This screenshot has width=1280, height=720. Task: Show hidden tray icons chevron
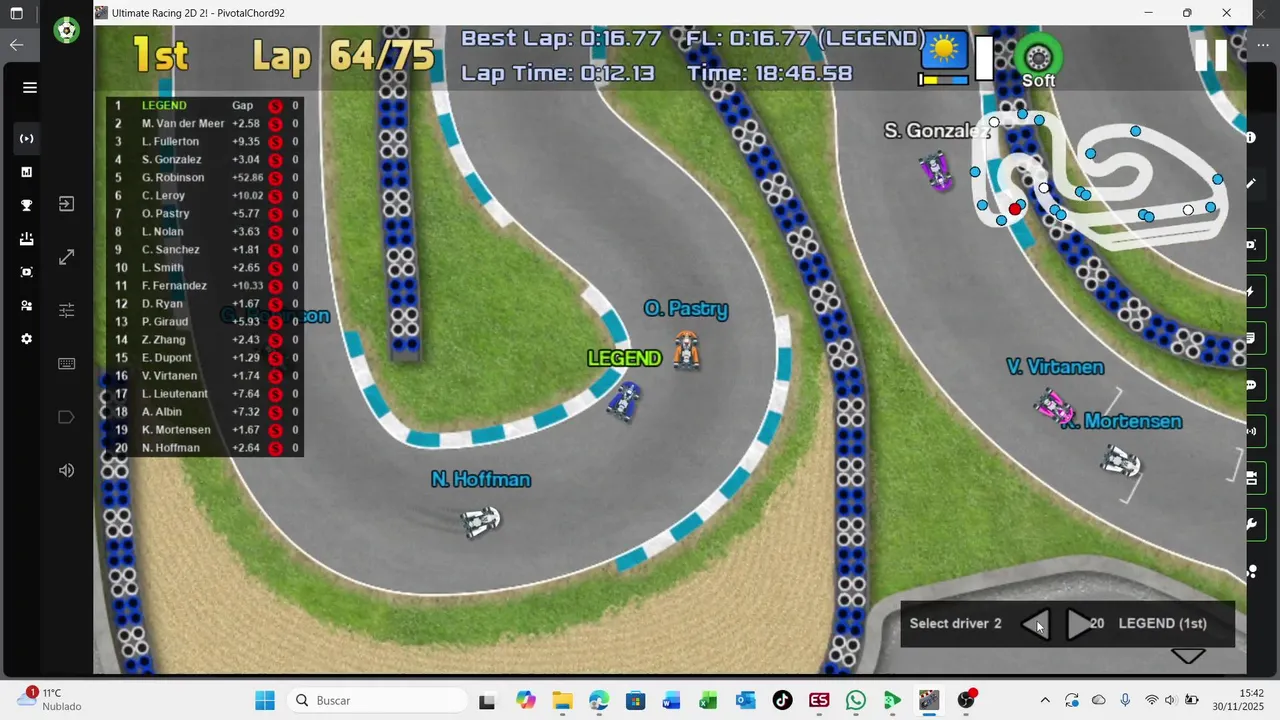(1045, 700)
